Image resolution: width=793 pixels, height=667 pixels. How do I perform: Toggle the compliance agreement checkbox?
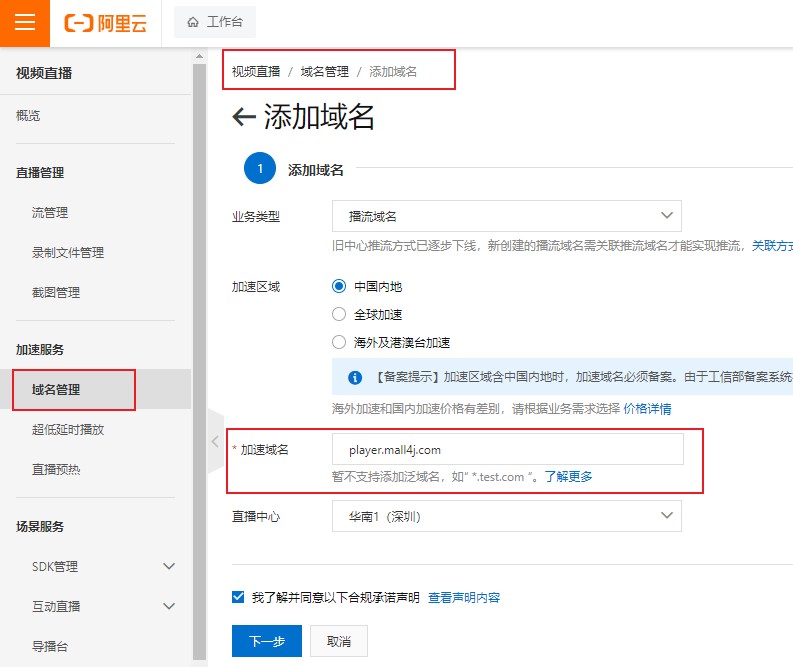pyautogui.click(x=238, y=597)
